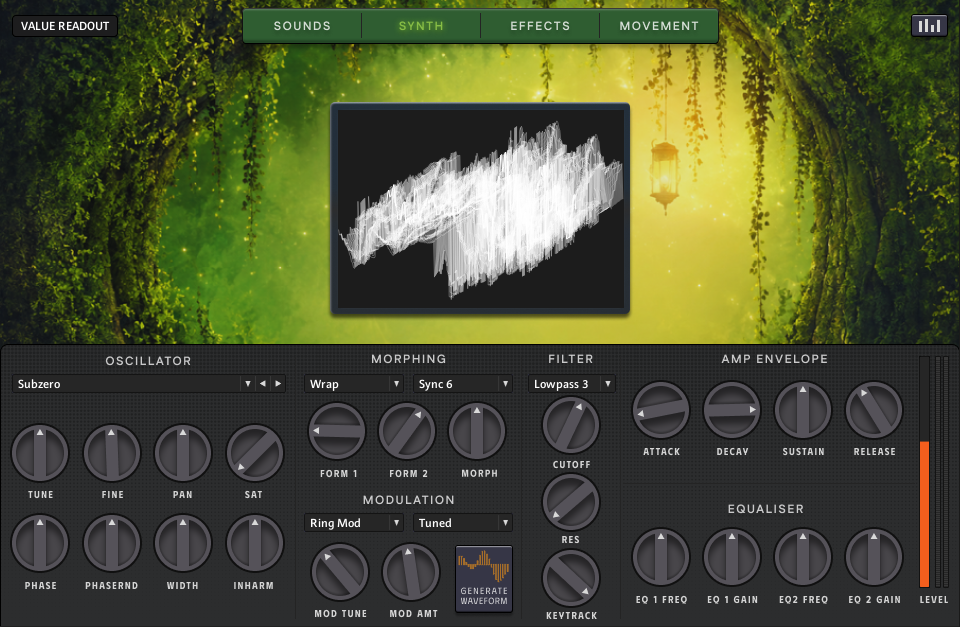Click the KEYTRACK knob
Viewport: 960px width, 627px height.
click(x=571, y=578)
